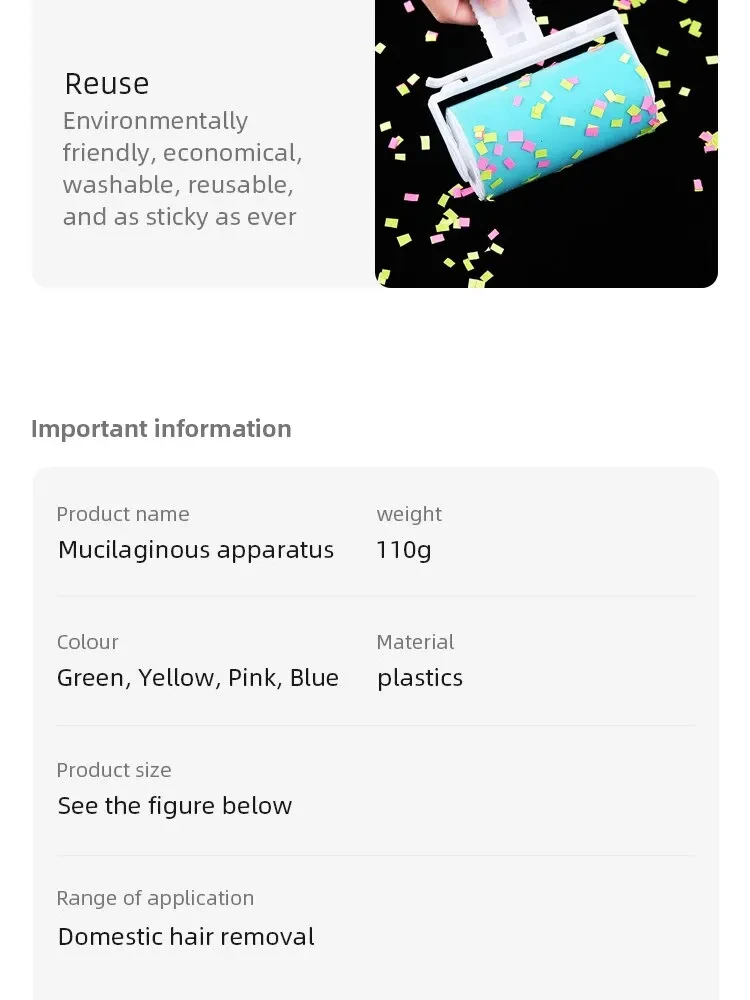This screenshot has width=750, height=1000.
Task: Click the Range of application label
Action: click(x=155, y=899)
